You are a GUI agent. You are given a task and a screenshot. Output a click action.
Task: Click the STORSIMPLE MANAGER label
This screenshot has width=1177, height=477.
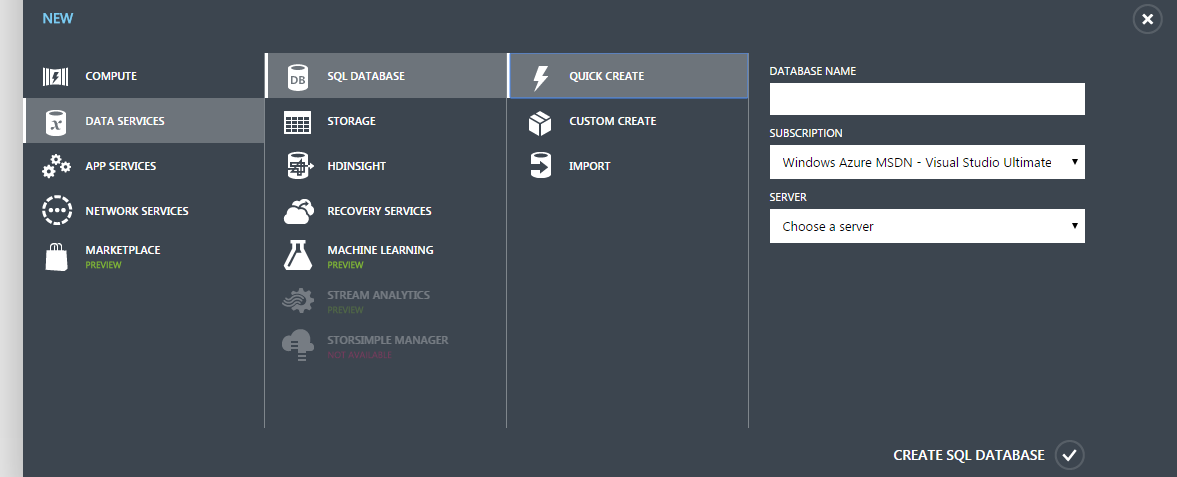point(387,340)
